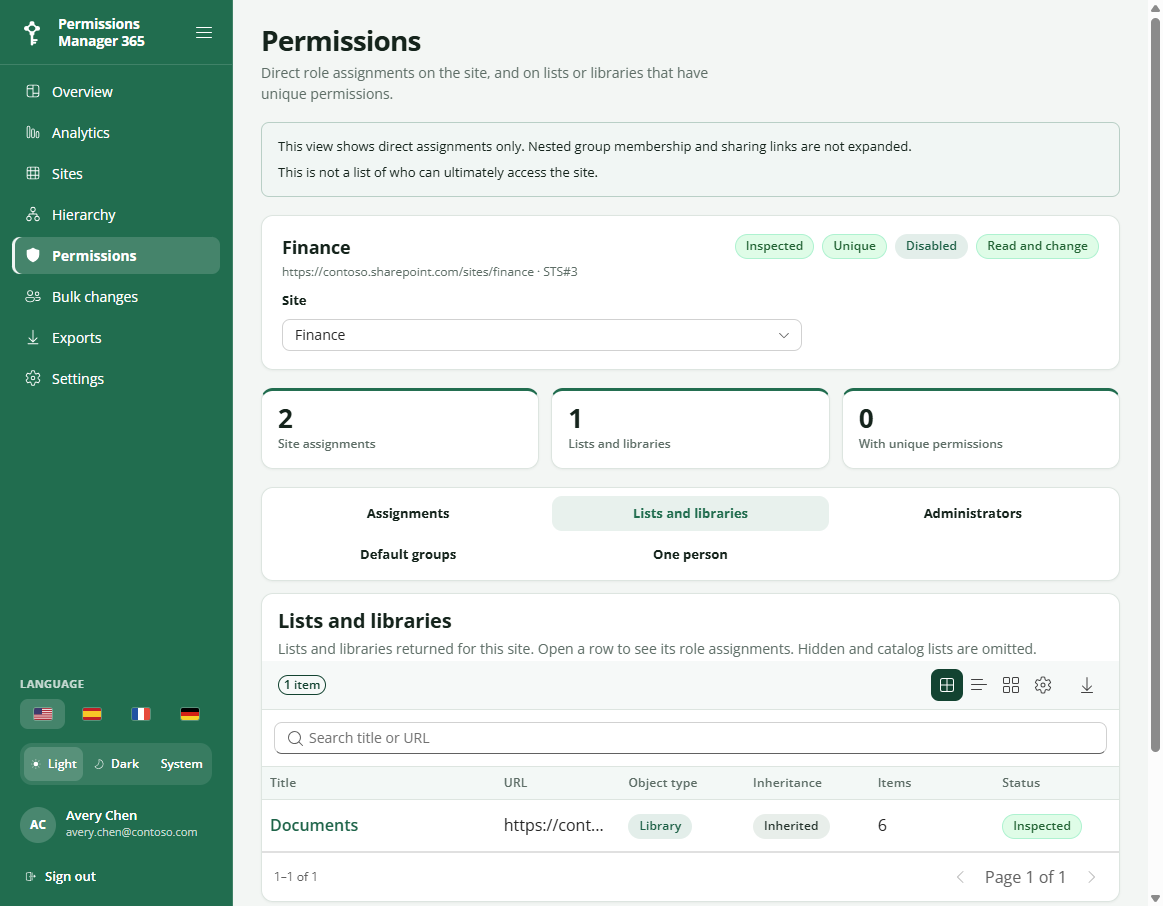Image resolution: width=1163 pixels, height=906 pixels.
Task: Open the Administrators tab
Action: [x=972, y=513]
